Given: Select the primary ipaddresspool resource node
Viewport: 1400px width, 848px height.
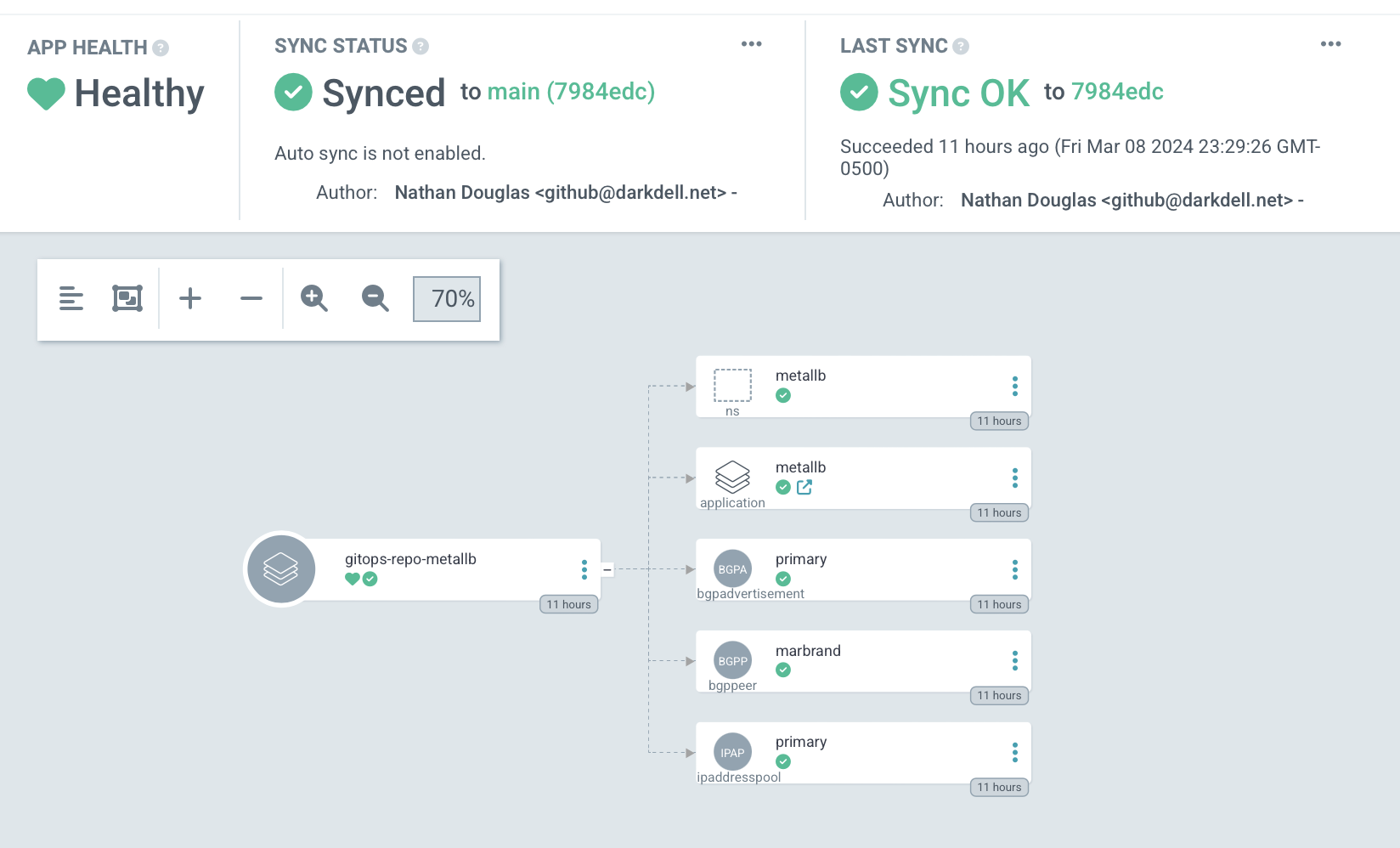Looking at the screenshot, I should coord(863,753).
